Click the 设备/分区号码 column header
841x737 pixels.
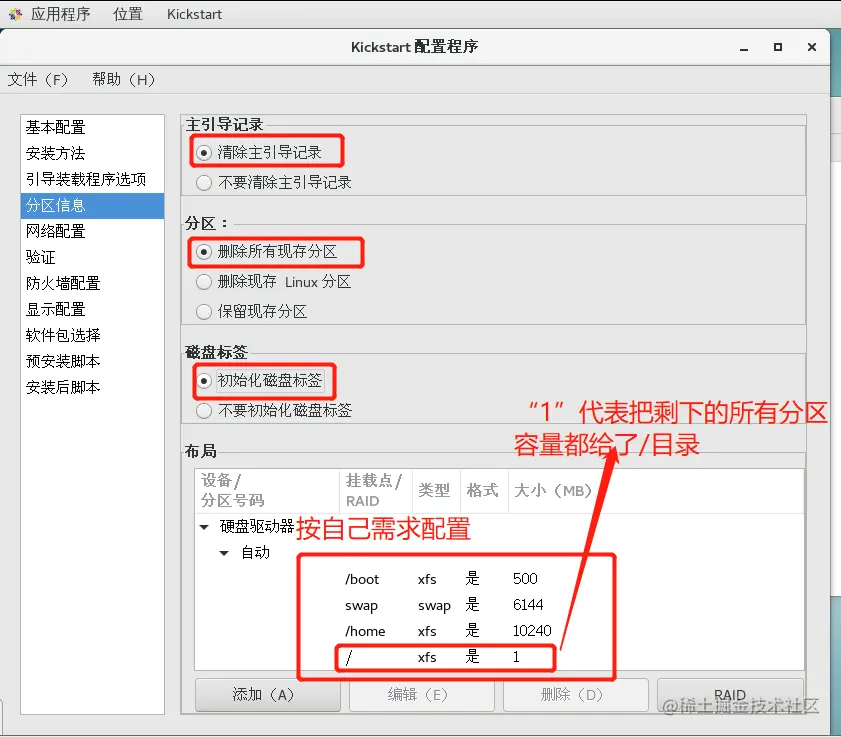267,490
